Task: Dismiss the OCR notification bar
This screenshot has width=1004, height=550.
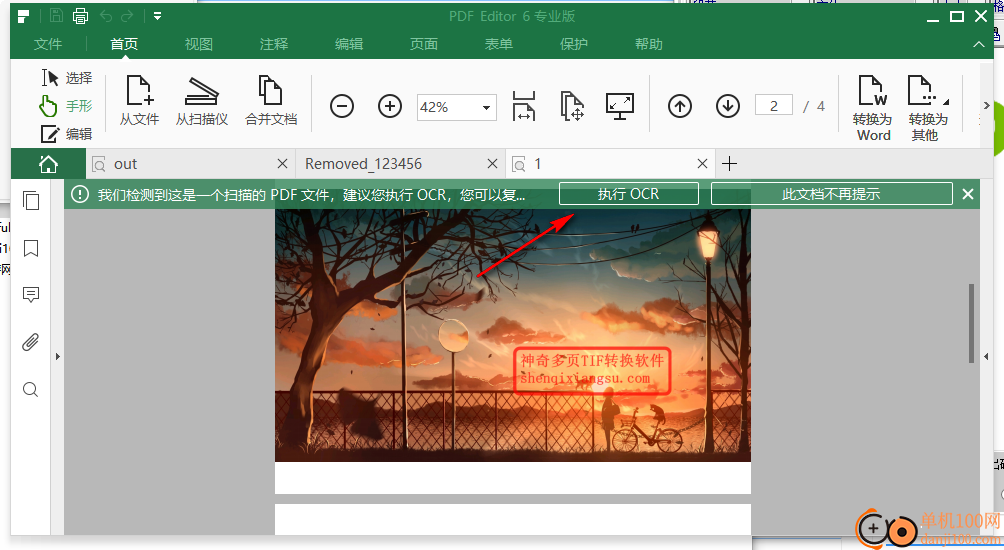Action: click(x=968, y=194)
